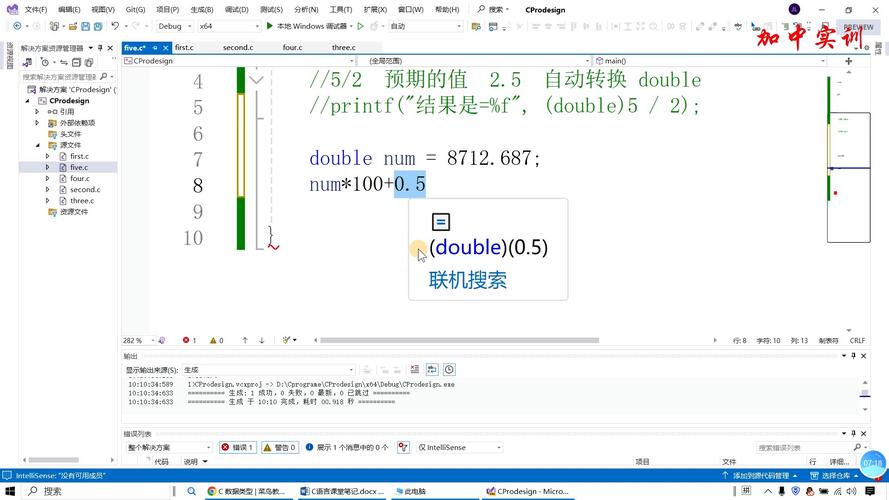The width and height of the screenshot is (889, 500).
Task: Open the 生成(B) Build menu
Action: (x=202, y=9)
